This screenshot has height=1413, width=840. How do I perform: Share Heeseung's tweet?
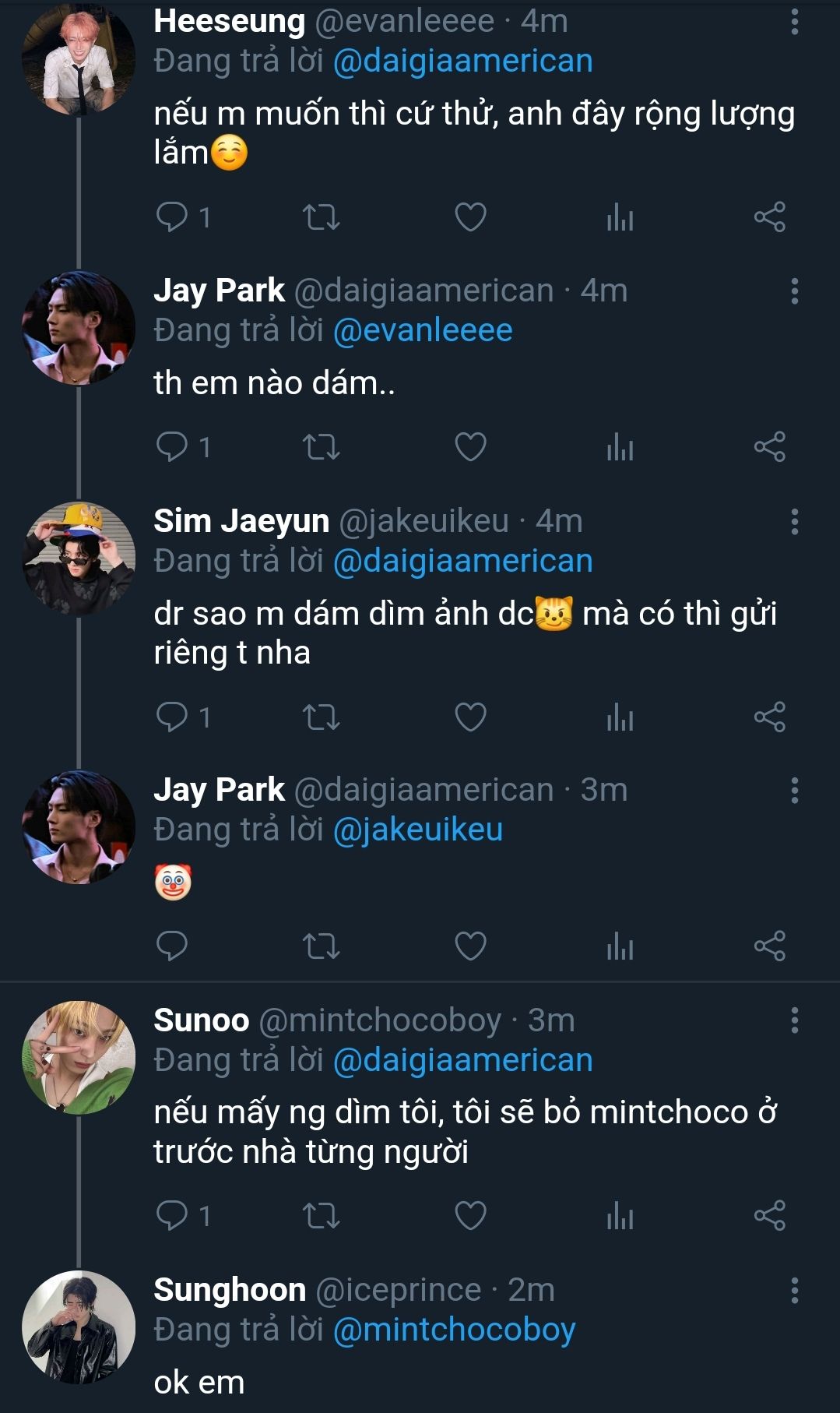click(x=769, y=217)
